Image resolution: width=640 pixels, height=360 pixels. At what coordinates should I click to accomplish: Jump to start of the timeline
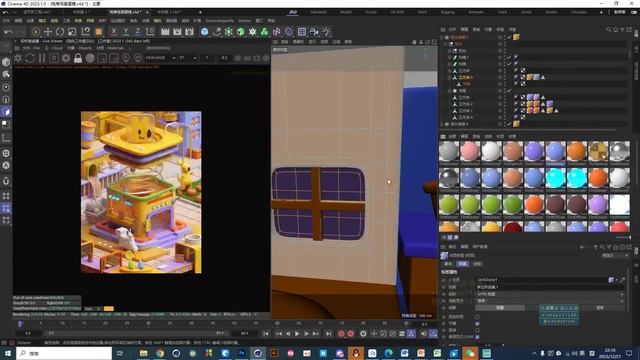266,334
